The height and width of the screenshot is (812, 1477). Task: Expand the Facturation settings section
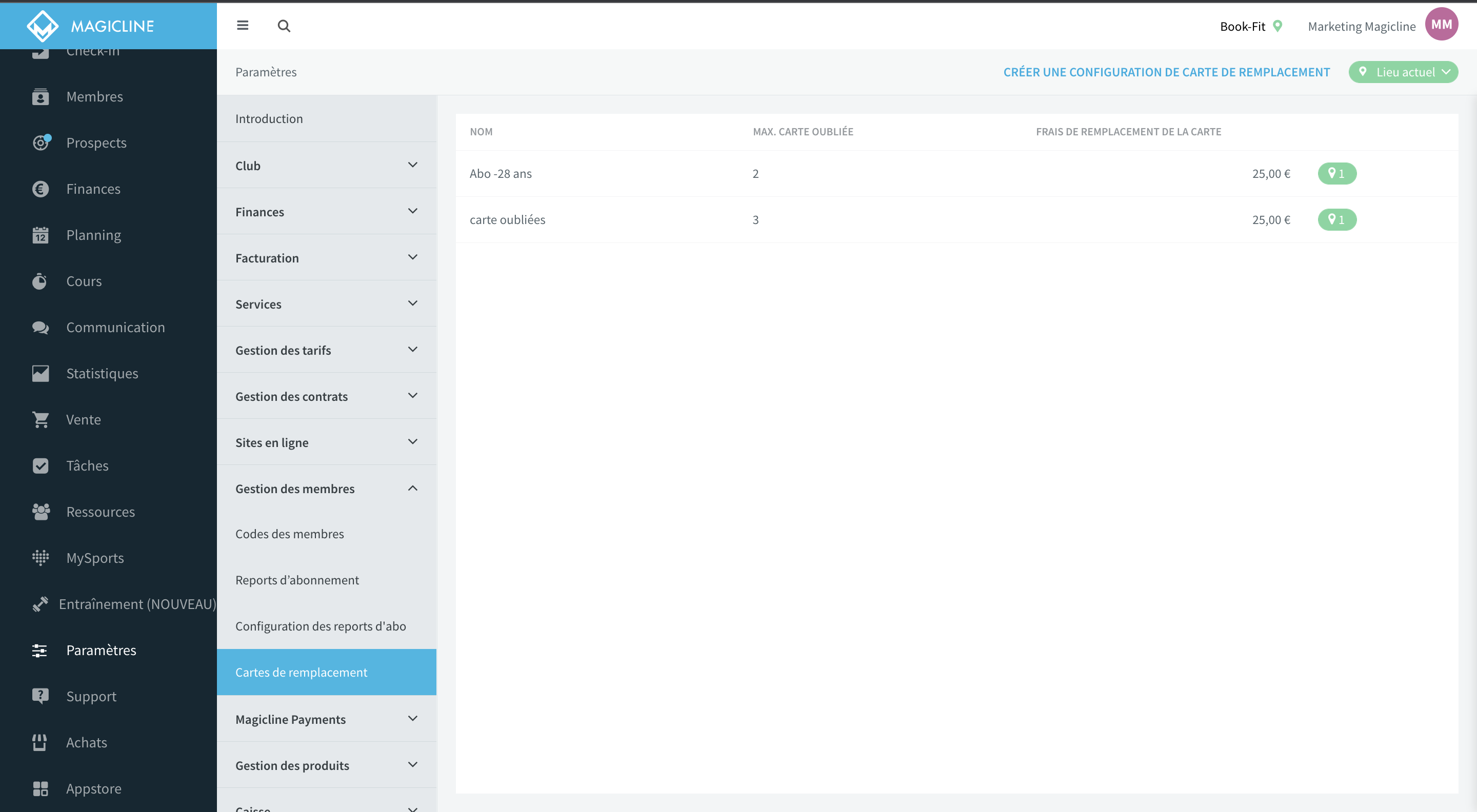pyautogui.click(x=326, y=258)
